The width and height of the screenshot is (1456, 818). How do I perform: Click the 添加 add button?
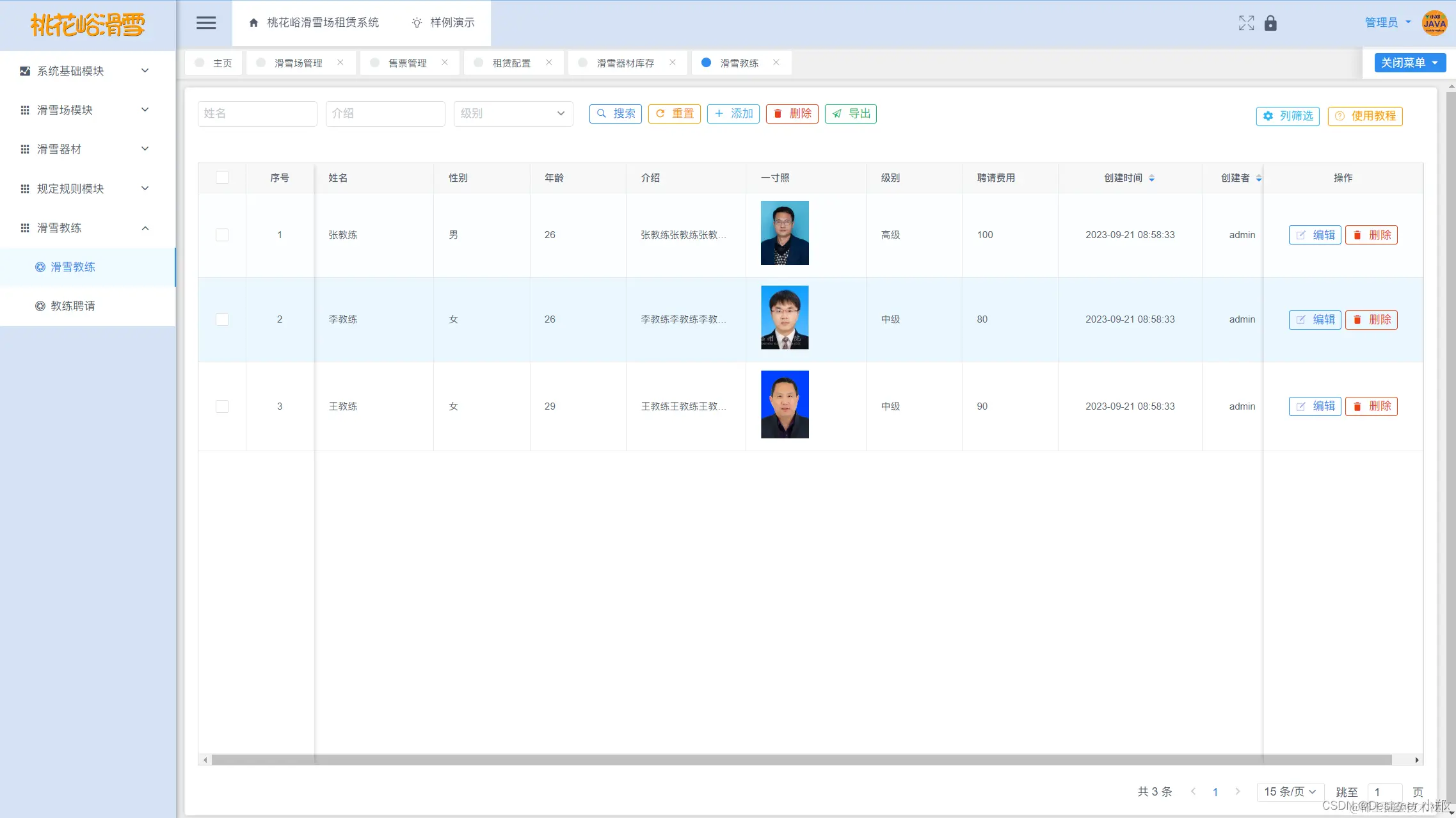733,113
